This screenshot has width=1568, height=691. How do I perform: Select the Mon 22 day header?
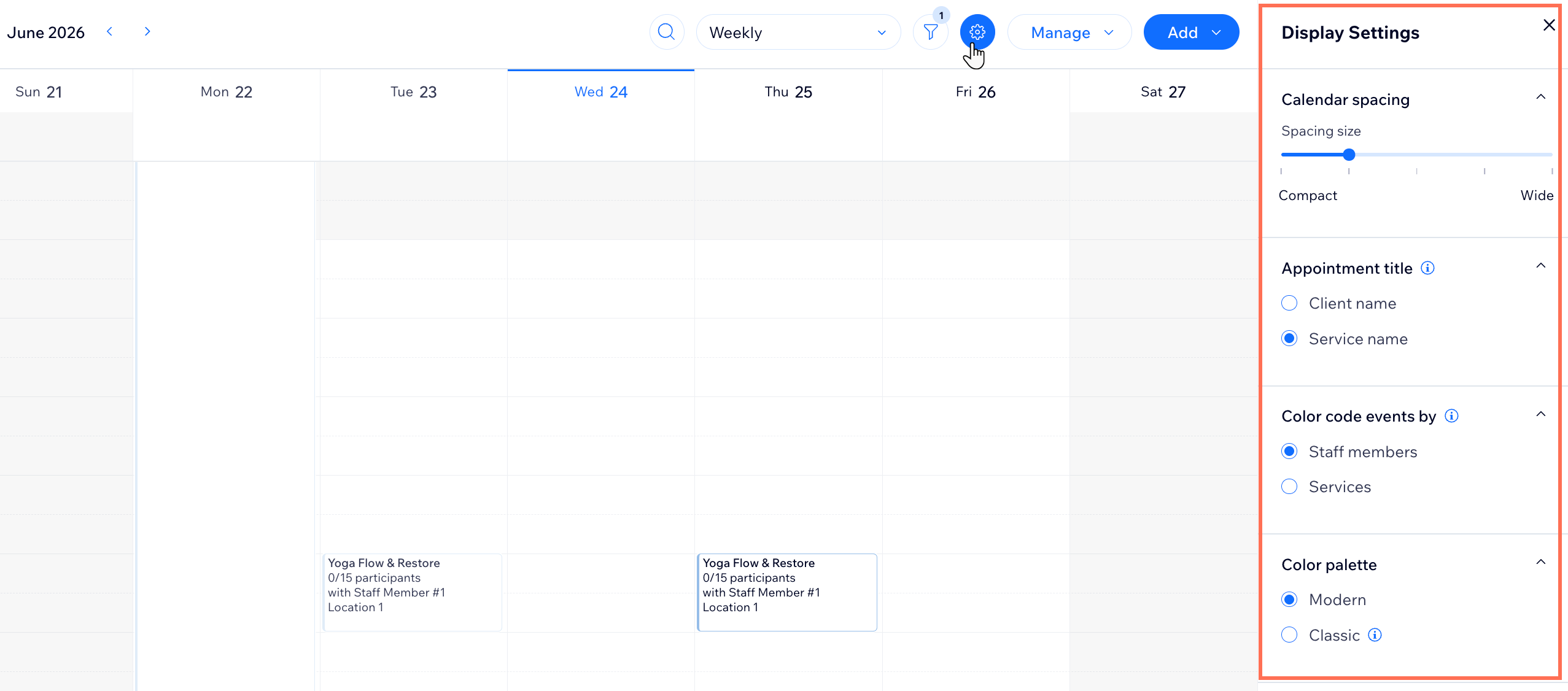pos(227,92)
